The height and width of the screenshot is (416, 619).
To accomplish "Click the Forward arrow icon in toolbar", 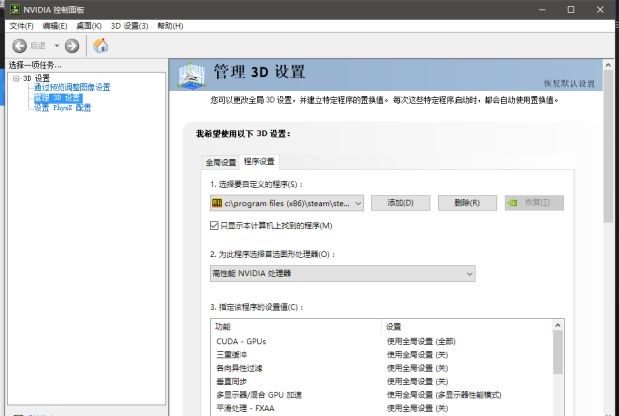I will click(x=72, y=46).
